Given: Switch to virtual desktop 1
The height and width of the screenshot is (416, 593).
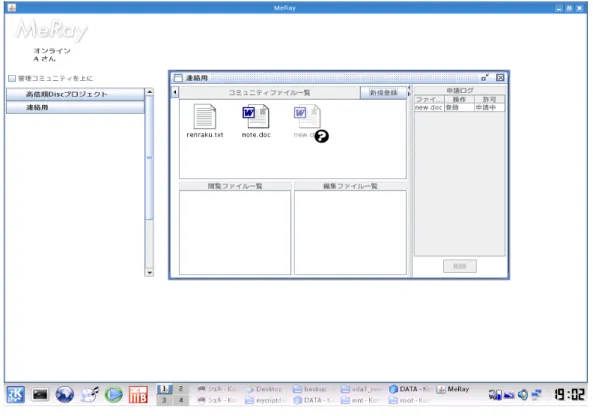Looking at the screenshot, I should (164, 389).
